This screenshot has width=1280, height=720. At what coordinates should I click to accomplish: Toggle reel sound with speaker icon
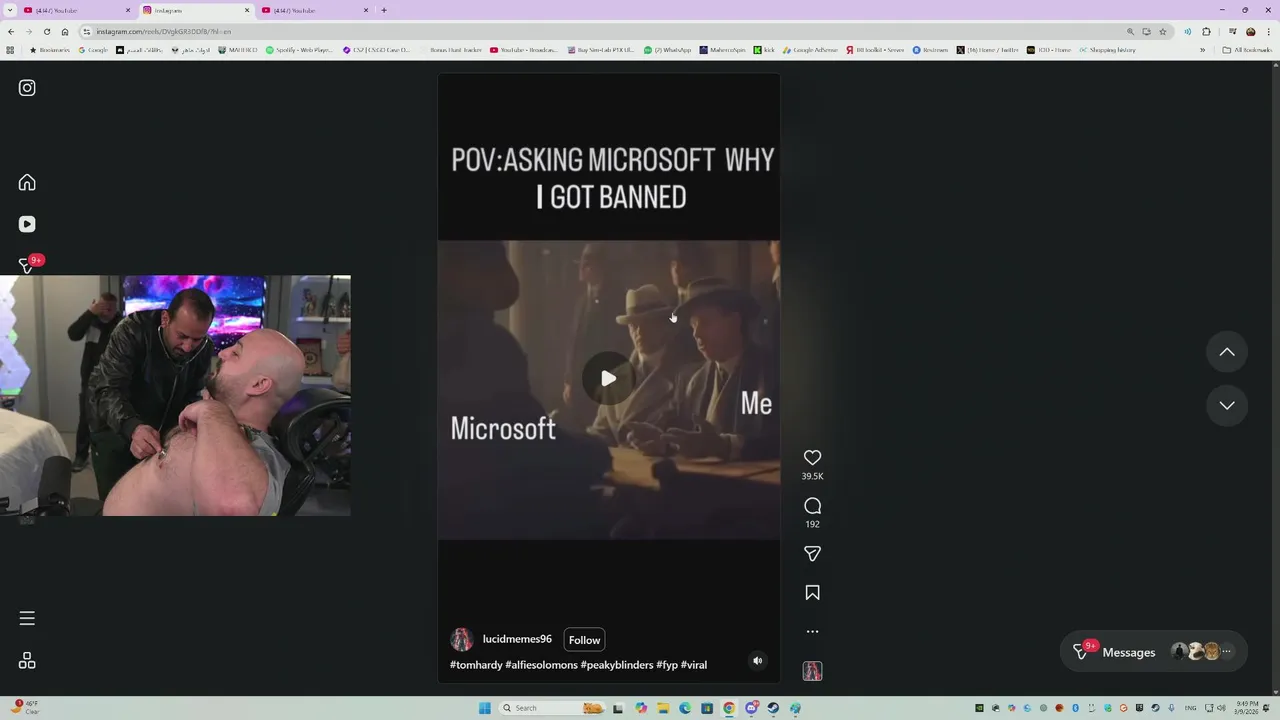point(757,660)
